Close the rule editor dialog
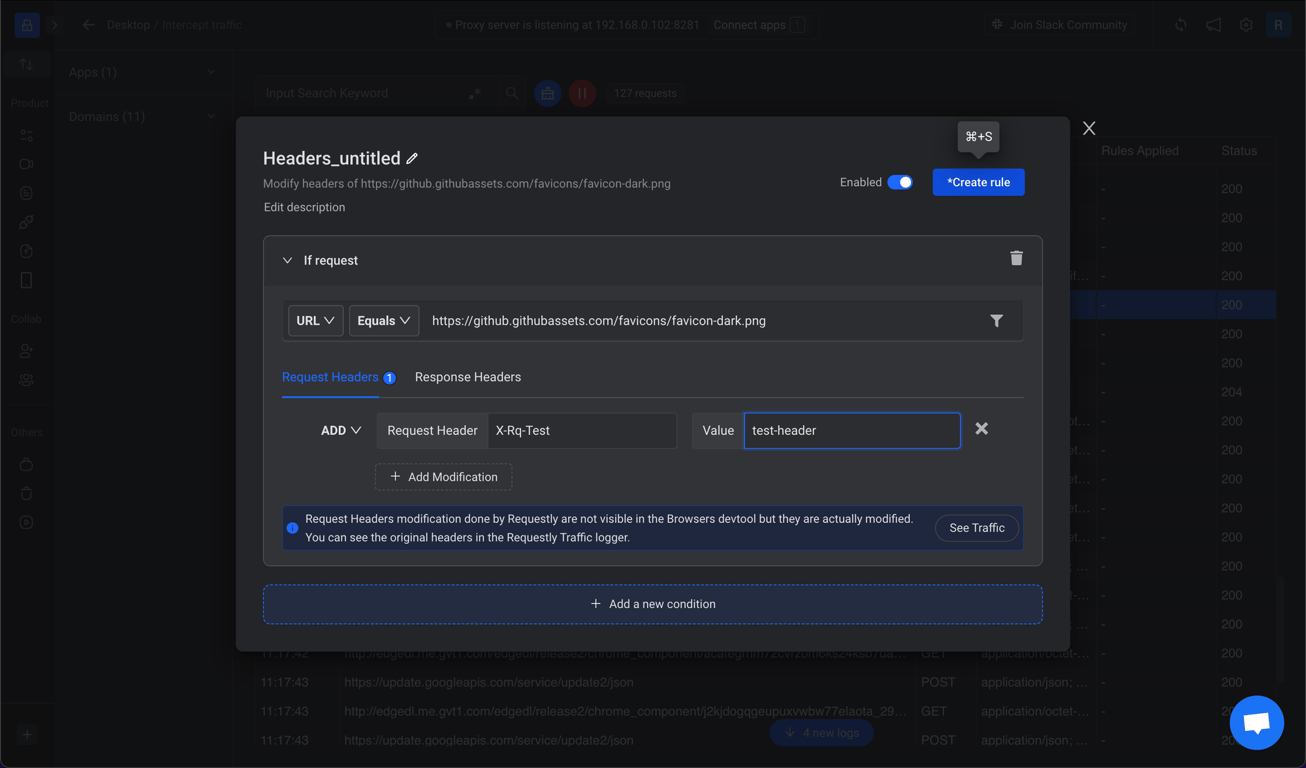 coord(1089,128)
